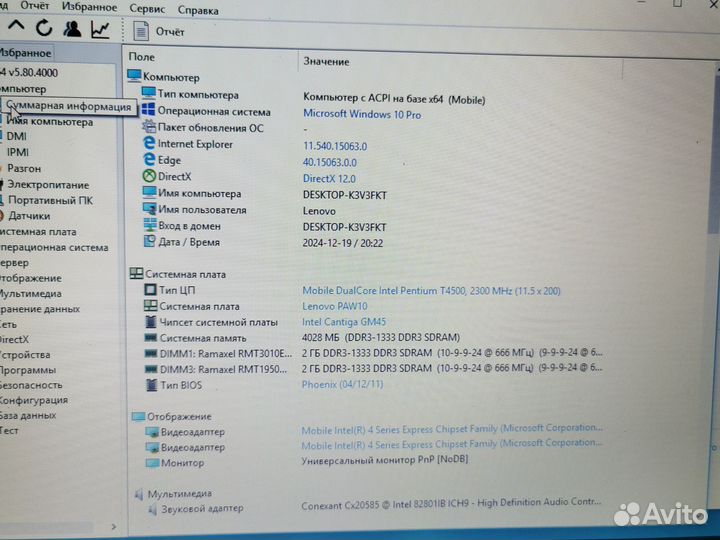Switch to the Избранное sidebar tab
The width and height of the screenshot is (720, 540).
click(x=26, y=53)
